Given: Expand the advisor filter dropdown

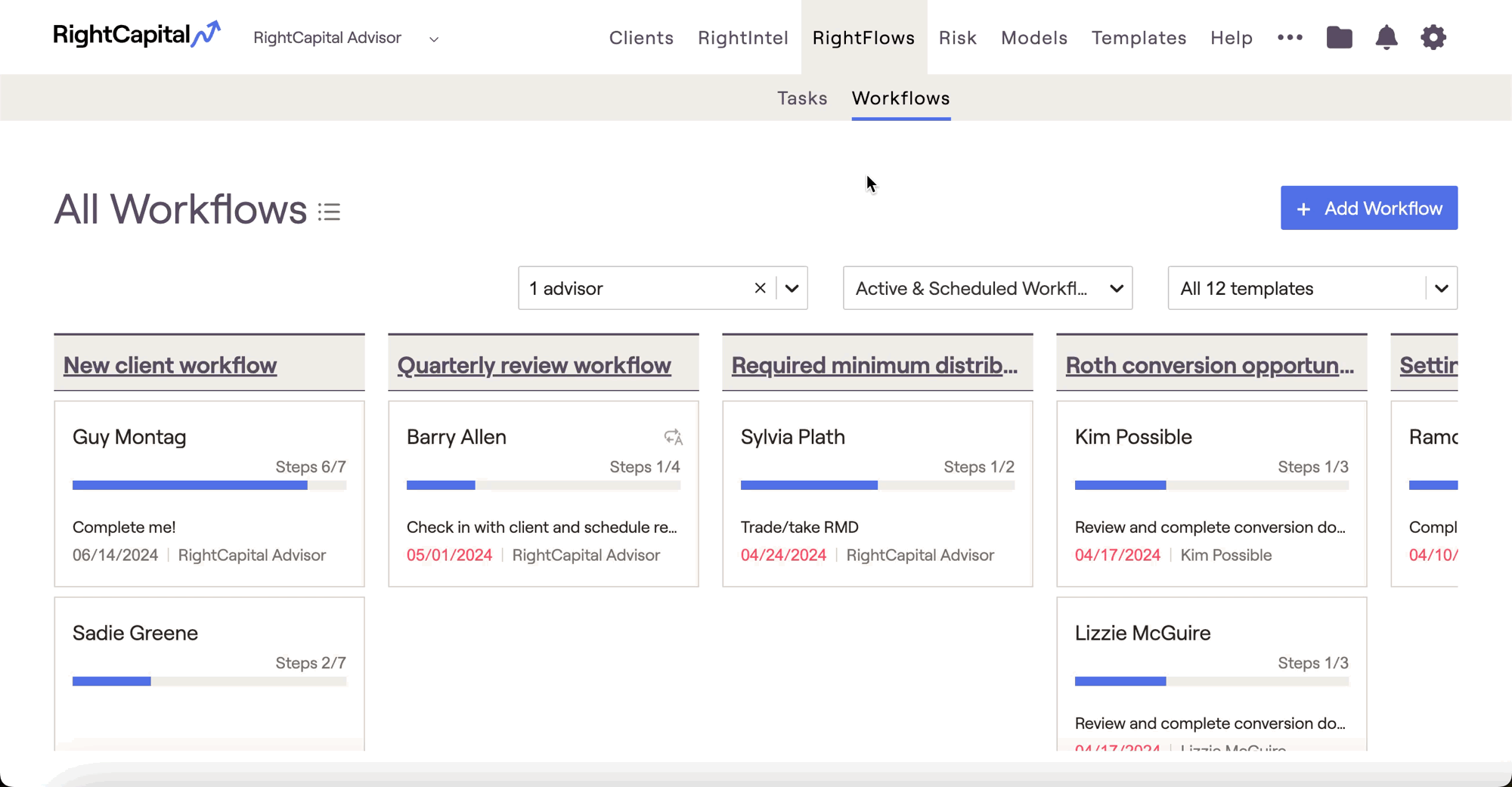Looking at the screenshot, I should (792, 288).
